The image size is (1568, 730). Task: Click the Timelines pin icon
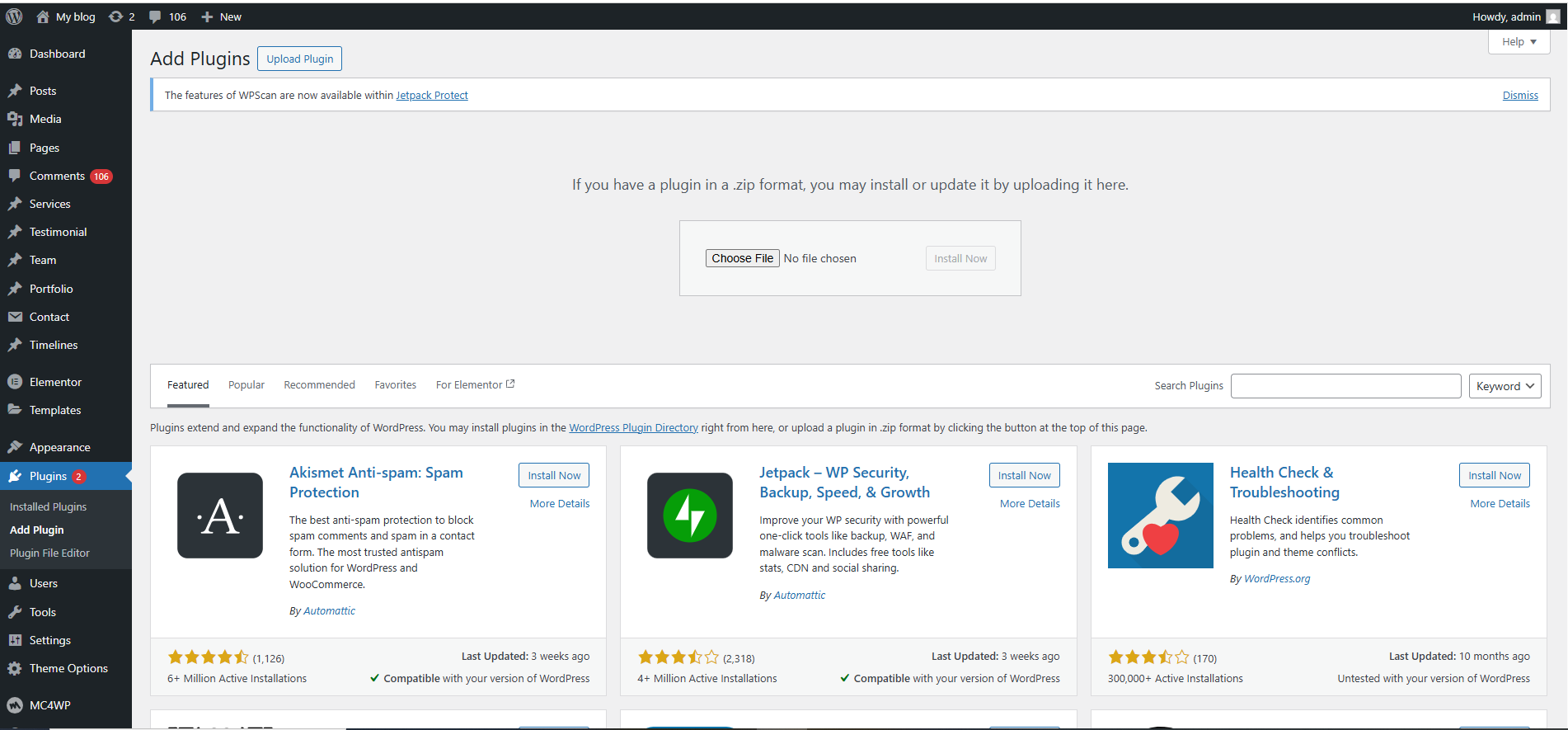click(15, 345)
